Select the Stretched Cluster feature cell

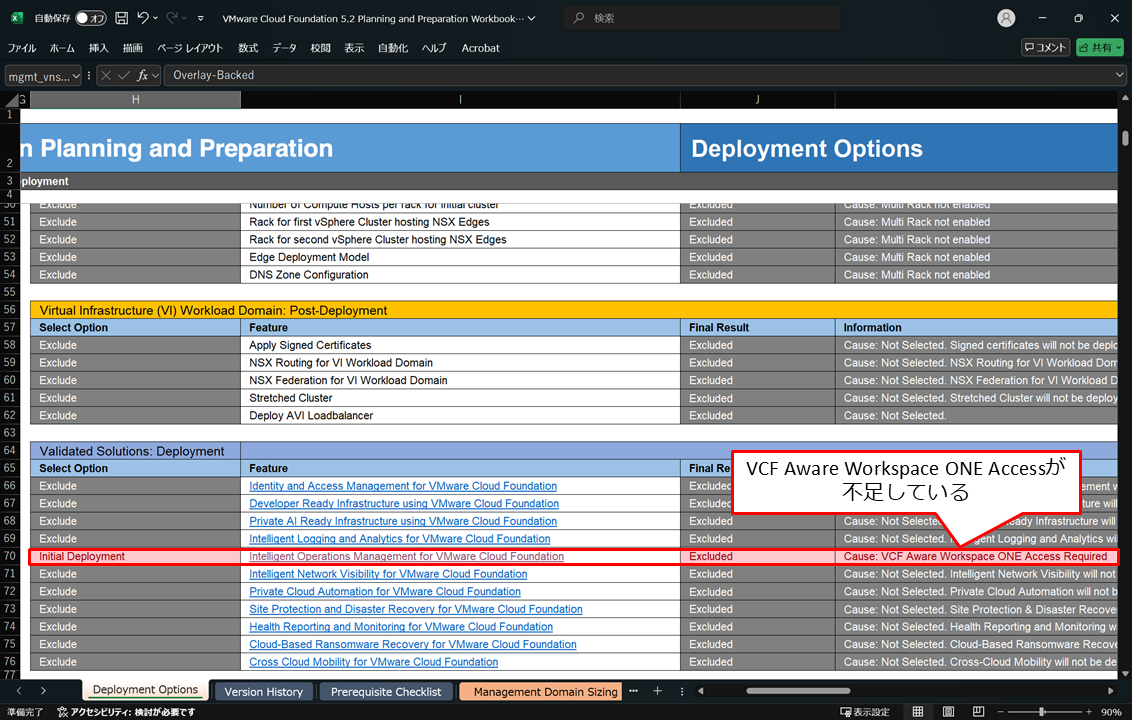[x=460, y=398]
